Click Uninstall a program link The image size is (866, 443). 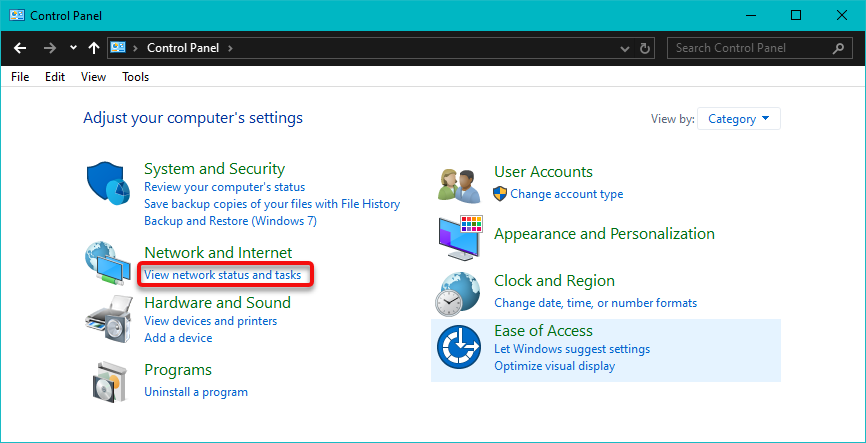(x=195, y=392)
